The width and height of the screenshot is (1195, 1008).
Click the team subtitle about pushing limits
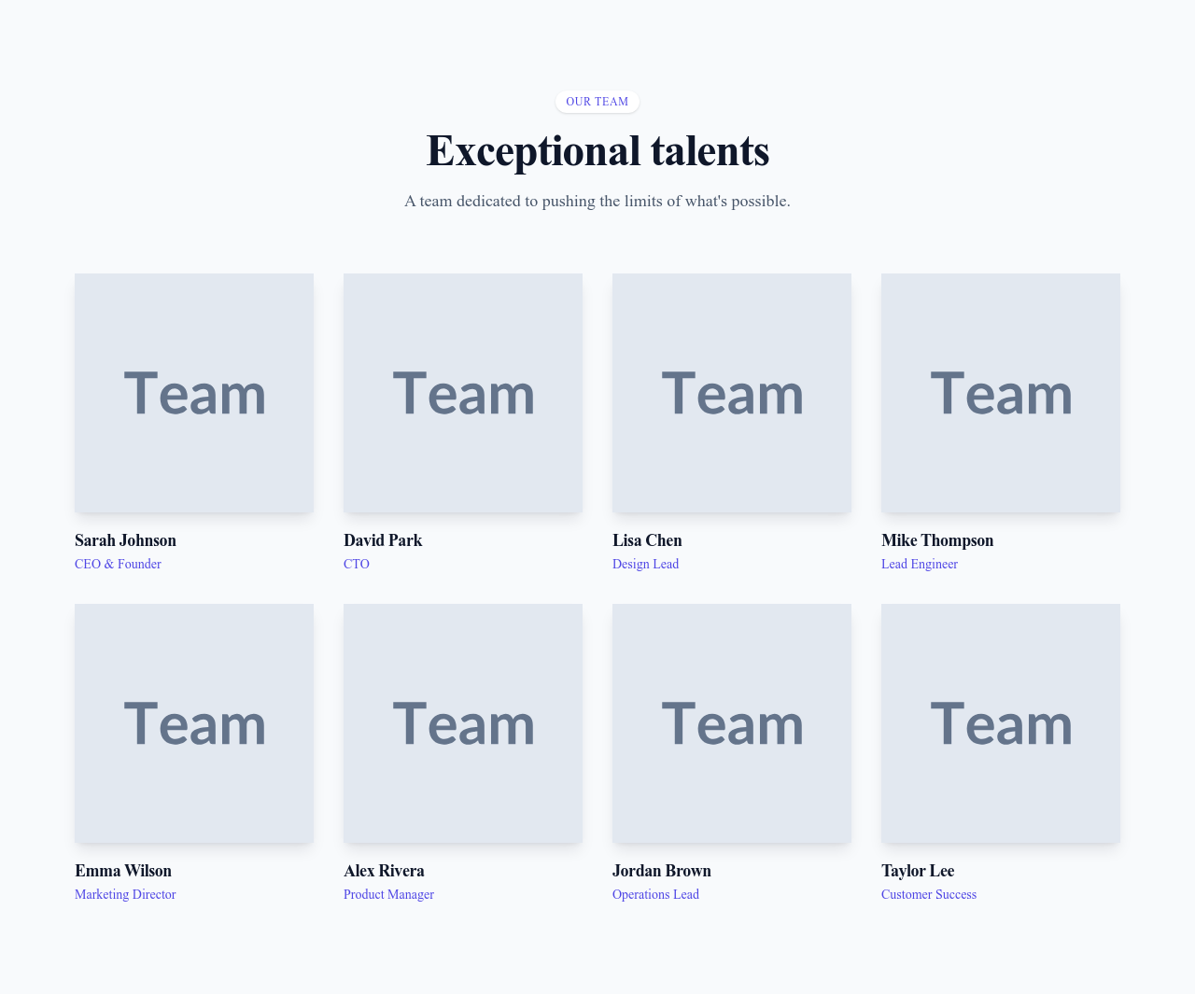point(597,201)
